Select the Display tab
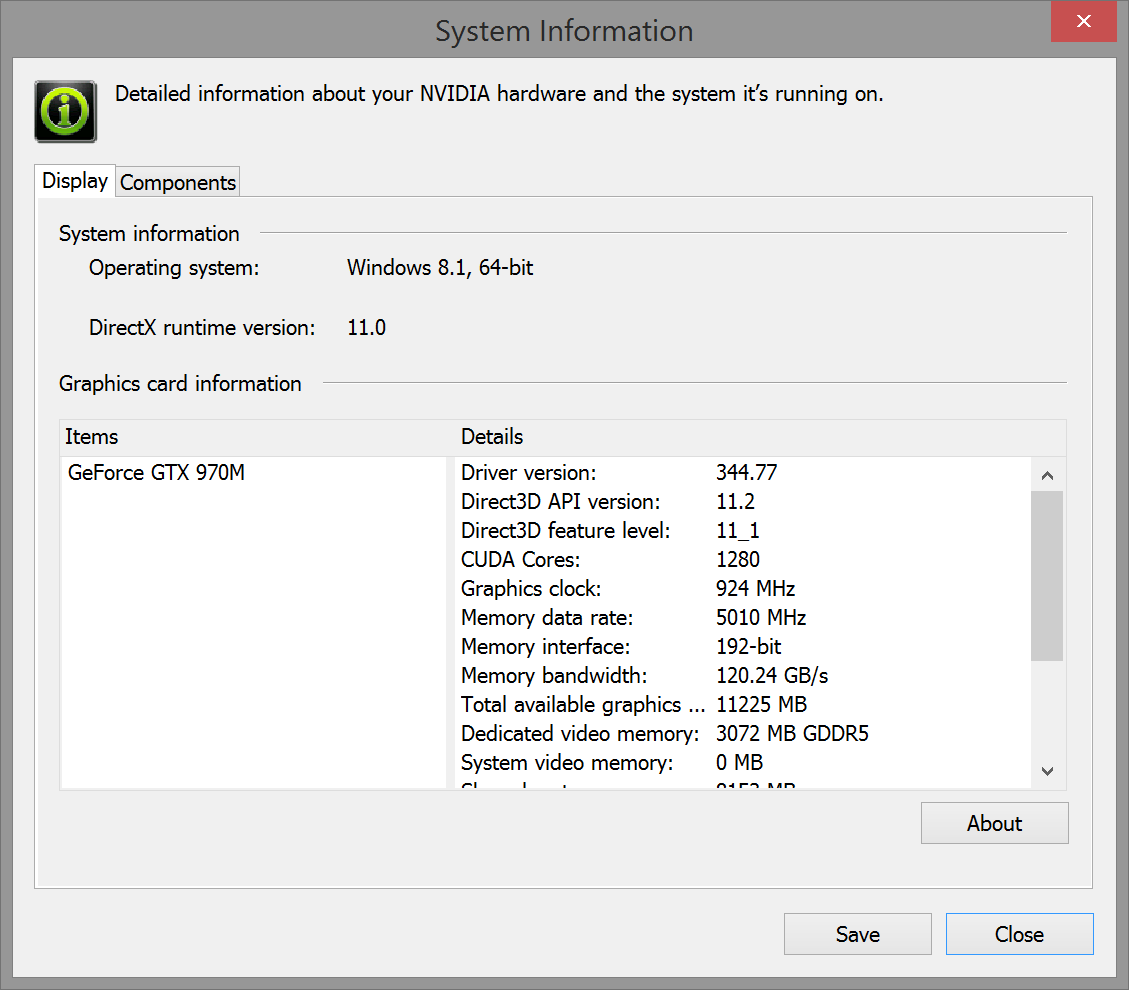Viewport: 1129px width, 990px height. point(75,180)
